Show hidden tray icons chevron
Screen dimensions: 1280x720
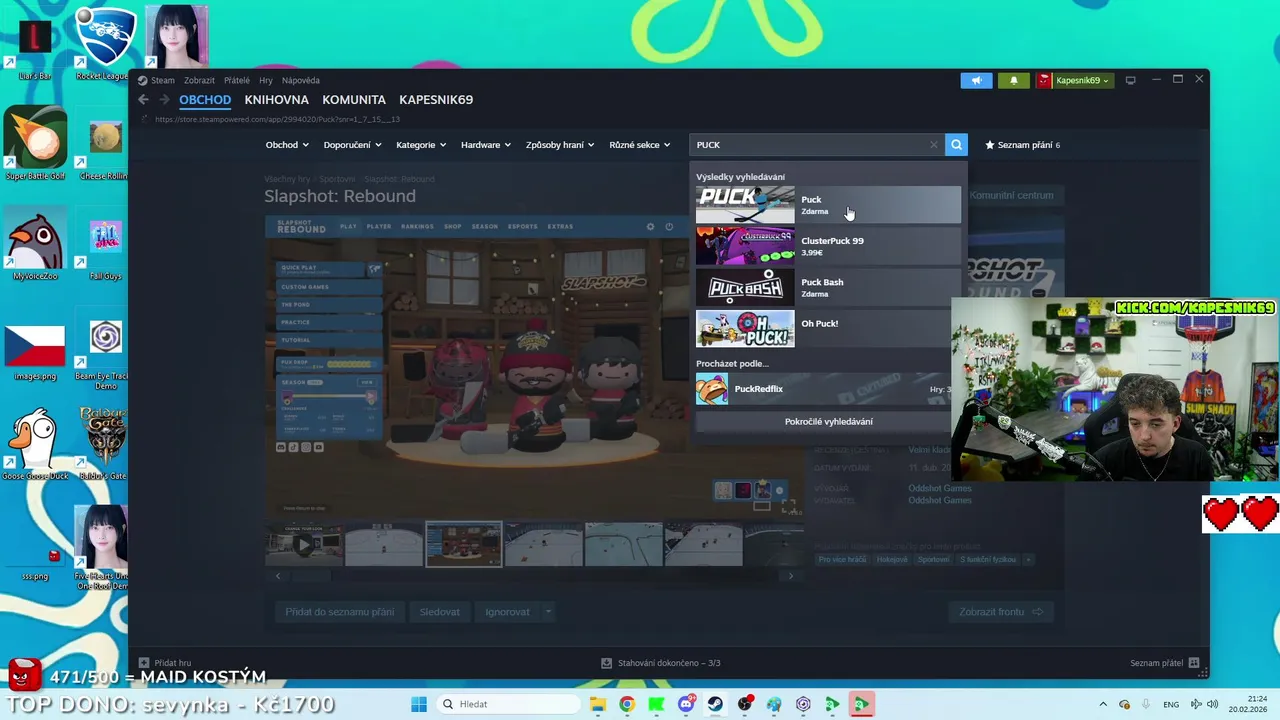1103,704
